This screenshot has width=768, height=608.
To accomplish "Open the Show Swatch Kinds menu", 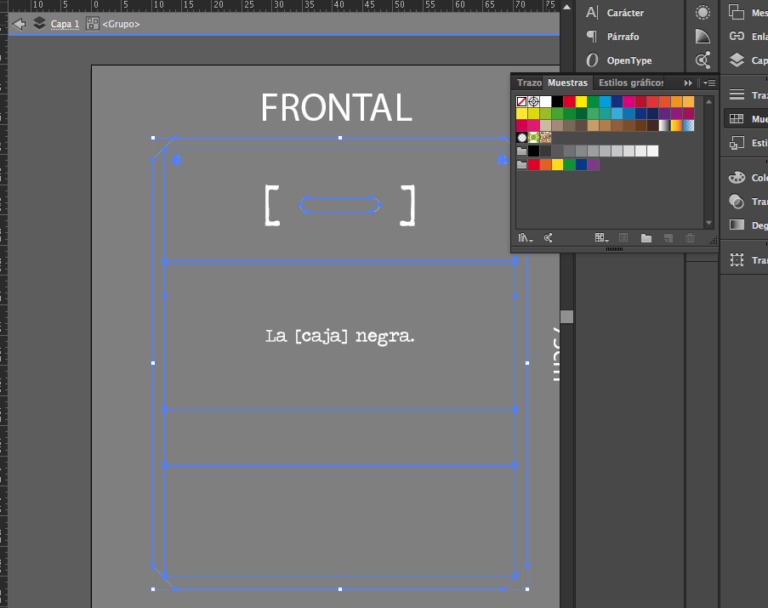I will tap(548, 238).
